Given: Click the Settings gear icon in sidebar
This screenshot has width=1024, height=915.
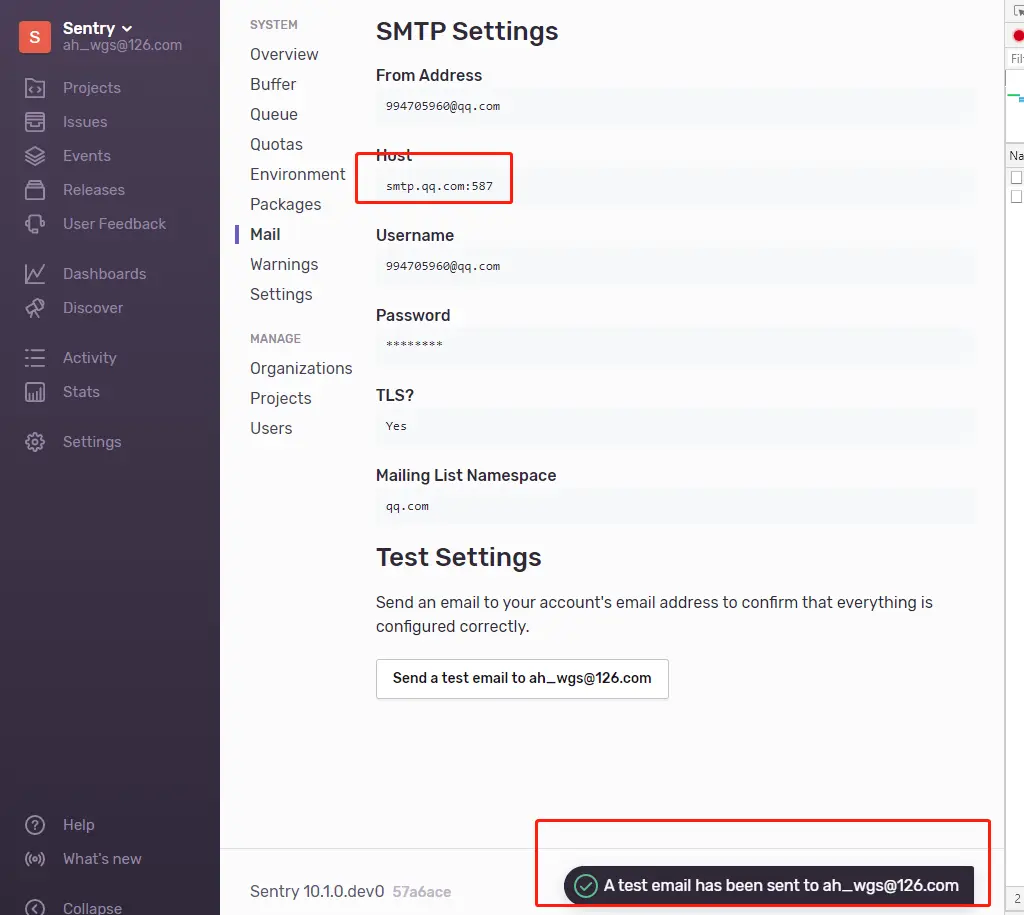Looking at the screenshot, I should point(35,442).
